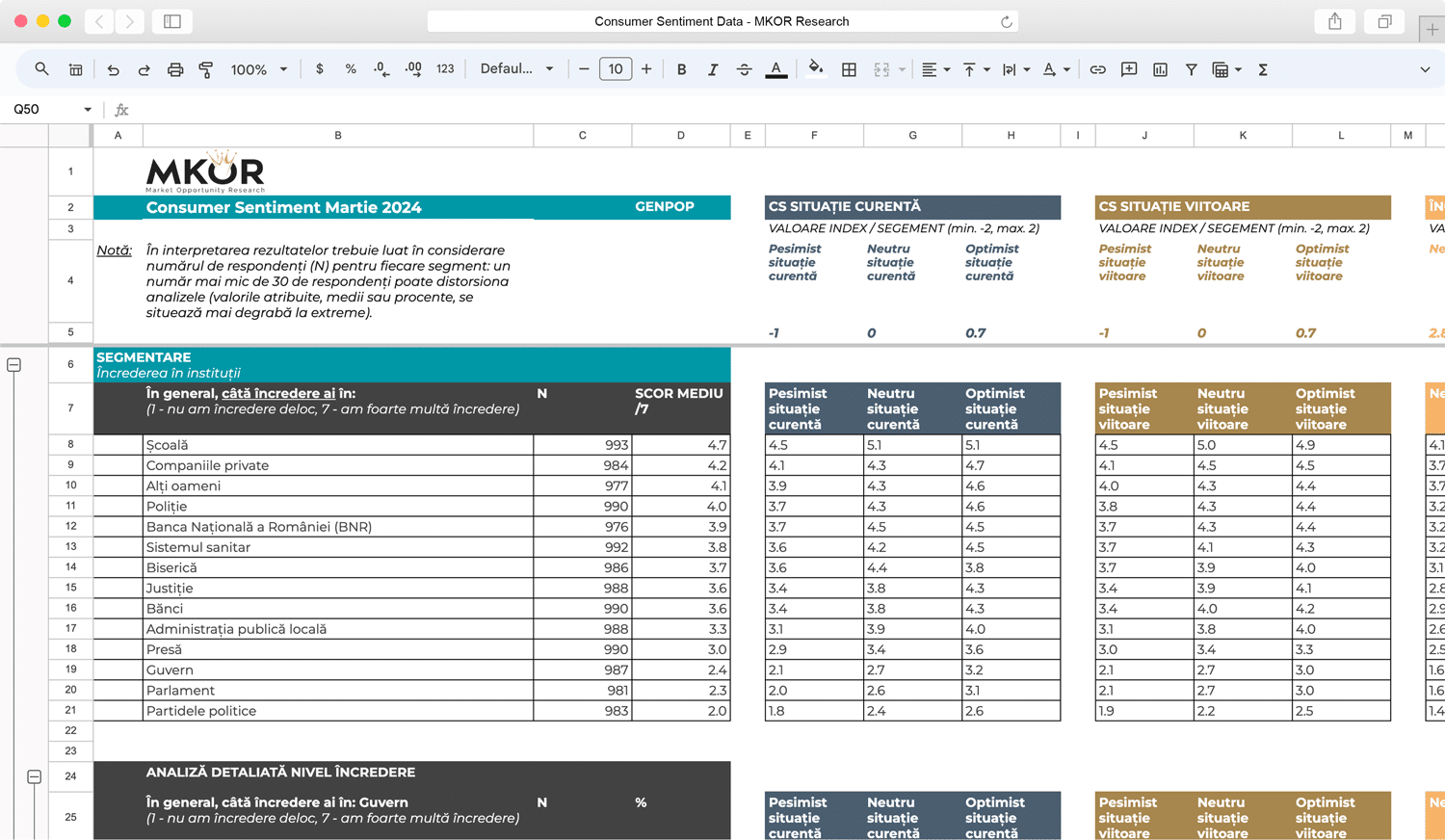This screenshot has width=1445, height=840.
Task: Toggle bold formatting
Action: point(681,69)
